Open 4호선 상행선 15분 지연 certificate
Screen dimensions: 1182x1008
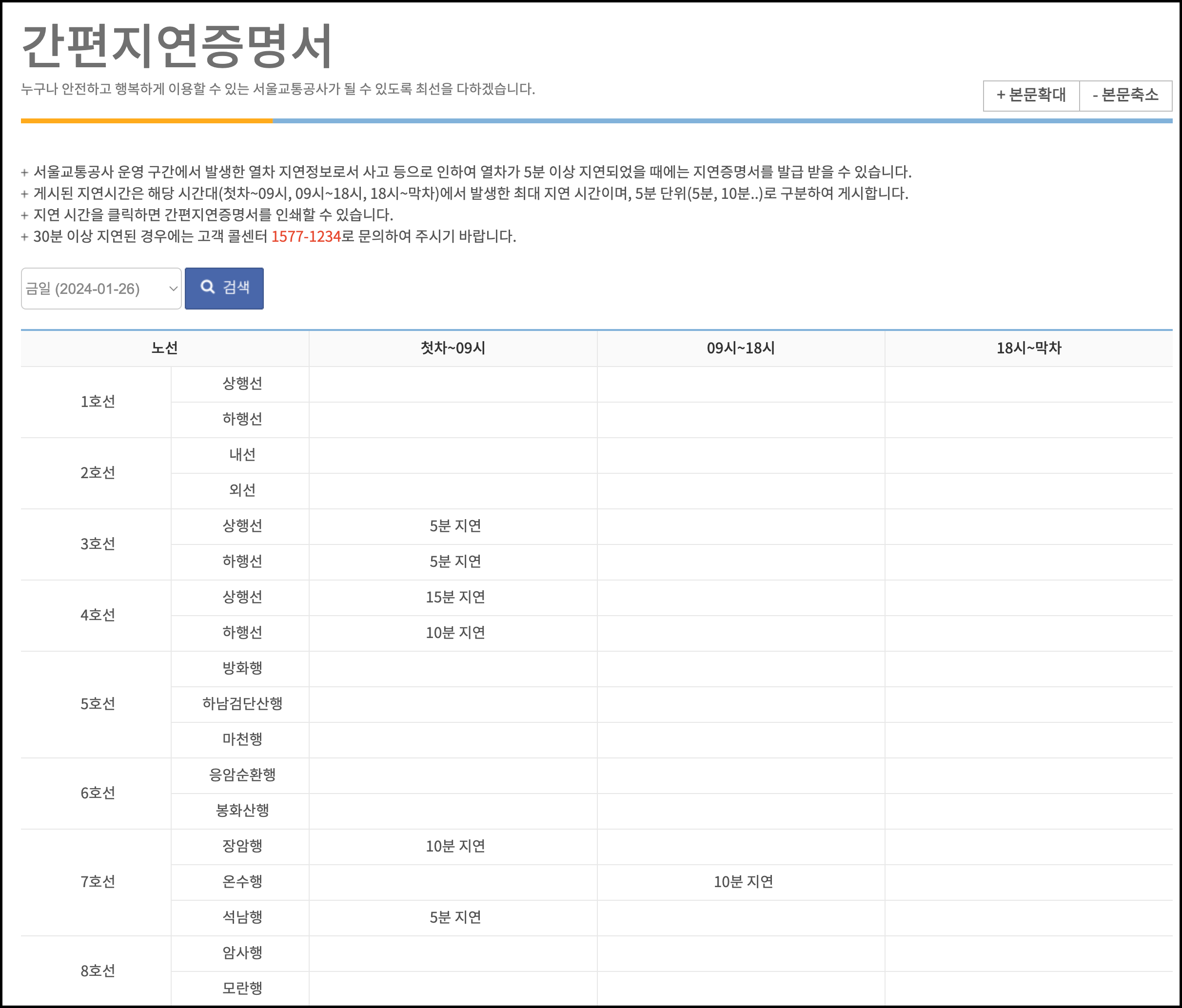(454, 597)
